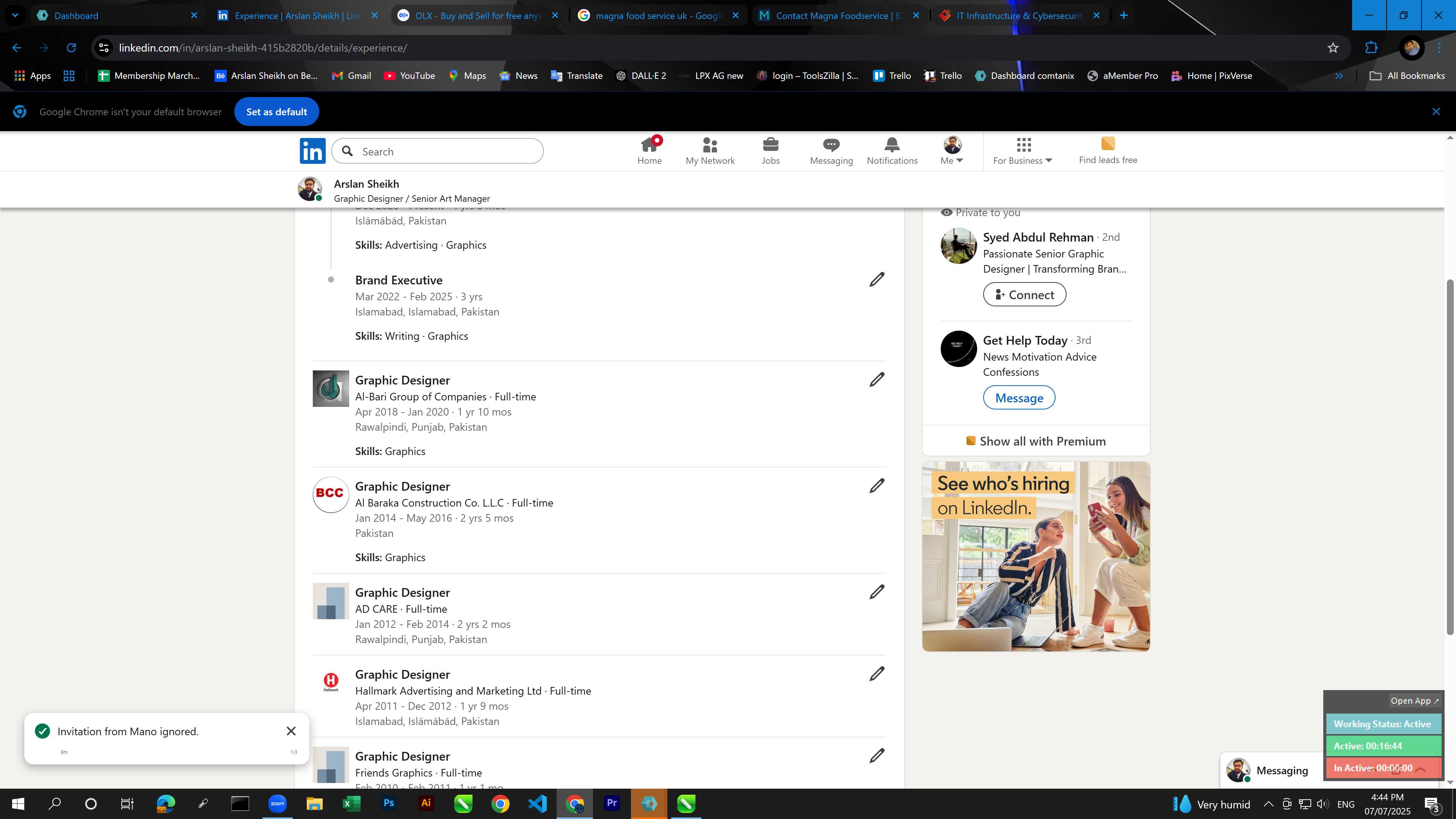The width and height of the screenshot is (1456, 819).
Task: Edit Al Baraka Construction Graphic Designer entry
Action: pos(877,485)
